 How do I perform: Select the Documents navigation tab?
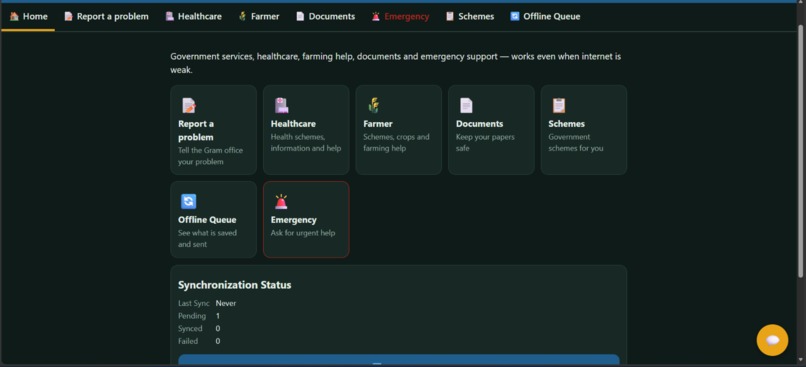(325, 16)
